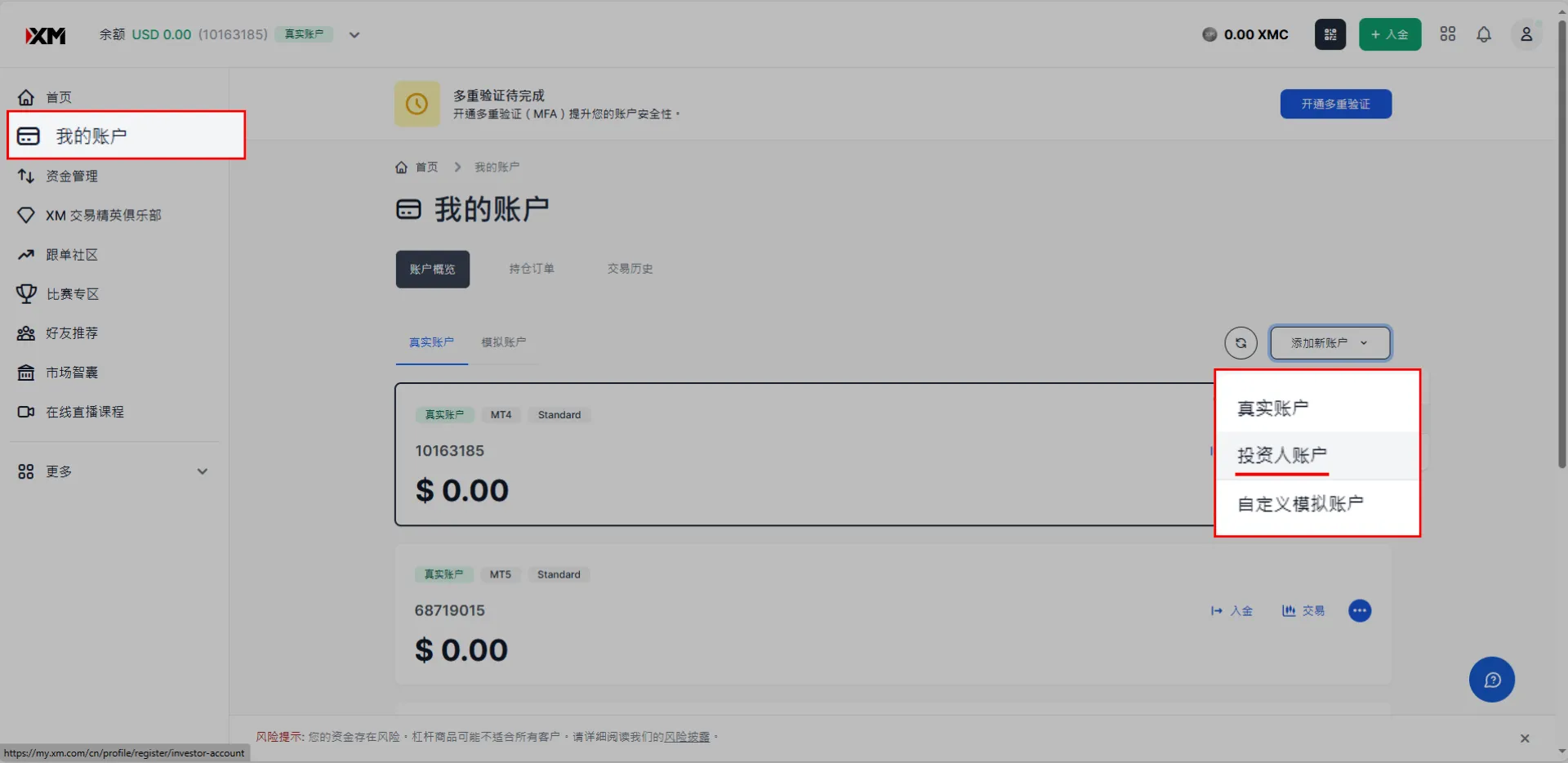Screen dimensions: 1568x763
Task: Click the refresh accounts circular icon
Action: tap(1241, 343)
